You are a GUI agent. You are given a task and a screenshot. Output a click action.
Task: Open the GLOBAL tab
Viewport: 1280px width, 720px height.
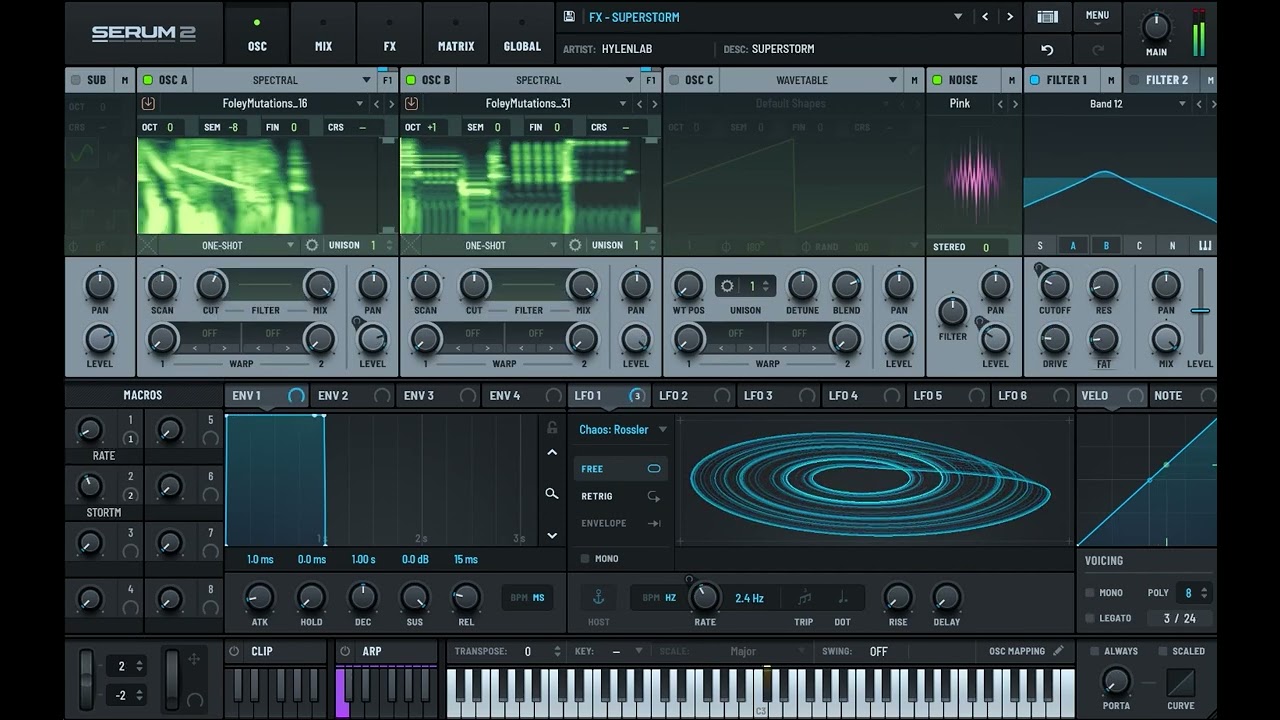click(522, 35)
